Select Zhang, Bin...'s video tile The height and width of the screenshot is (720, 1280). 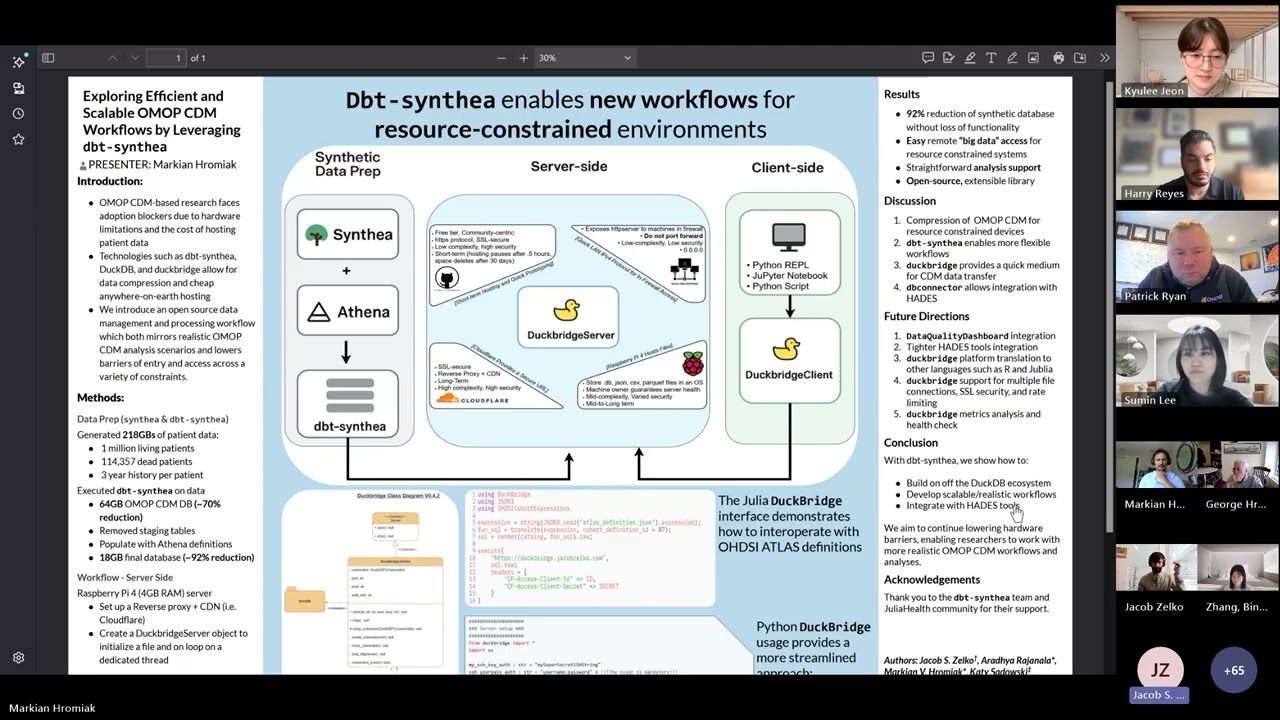tap(1238, 581)
